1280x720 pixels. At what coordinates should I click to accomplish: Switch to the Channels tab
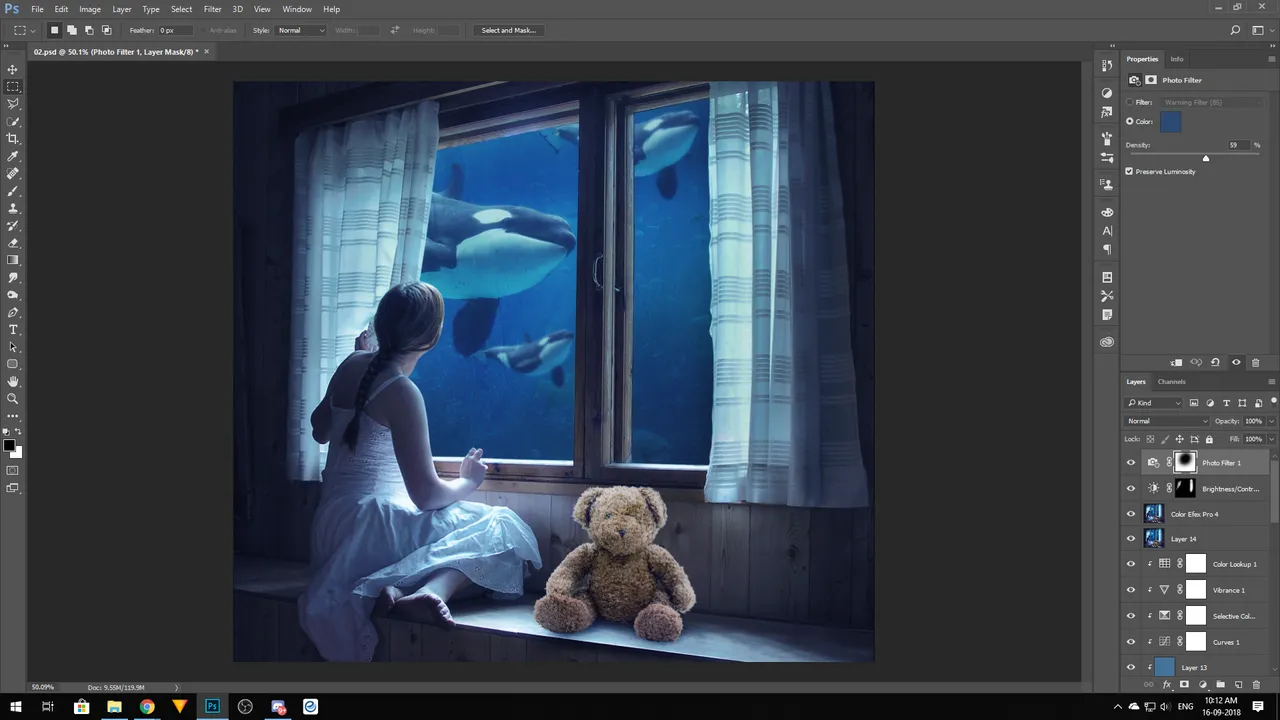[x=1171, y=382]
